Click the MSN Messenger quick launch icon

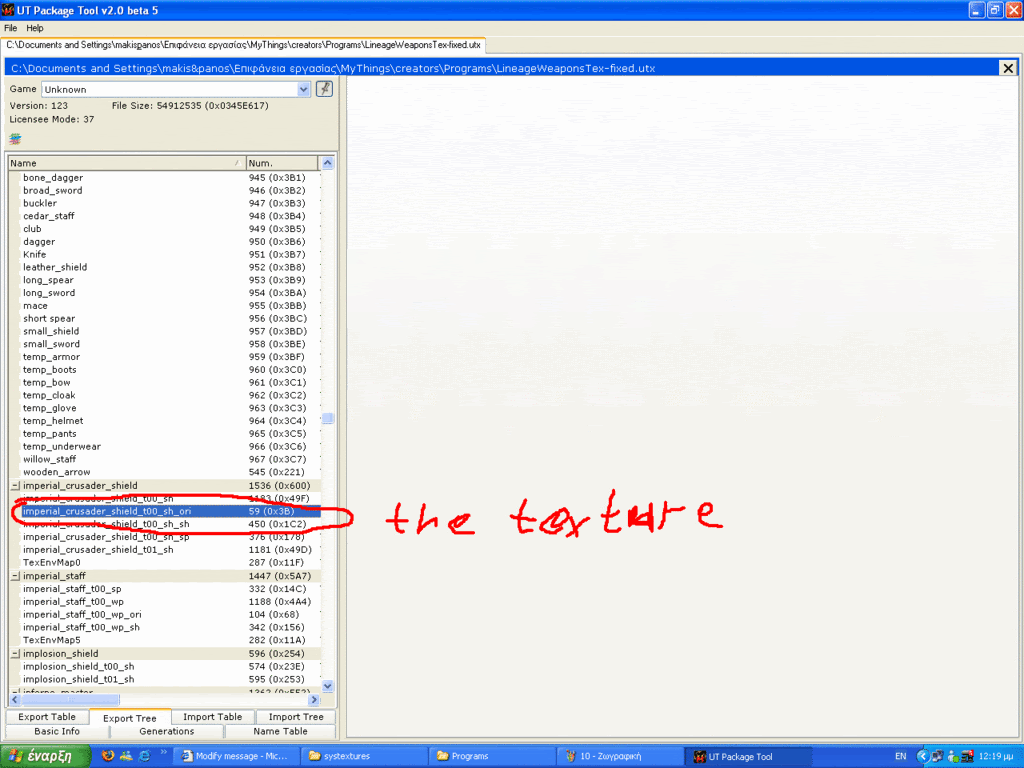126,756
